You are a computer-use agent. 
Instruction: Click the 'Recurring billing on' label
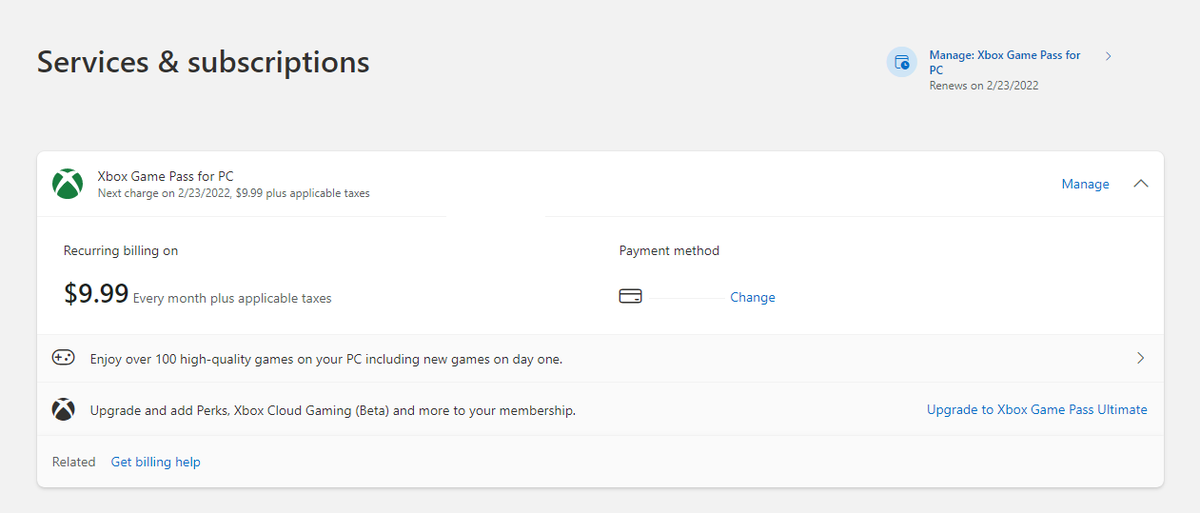(x=121, y=251)
